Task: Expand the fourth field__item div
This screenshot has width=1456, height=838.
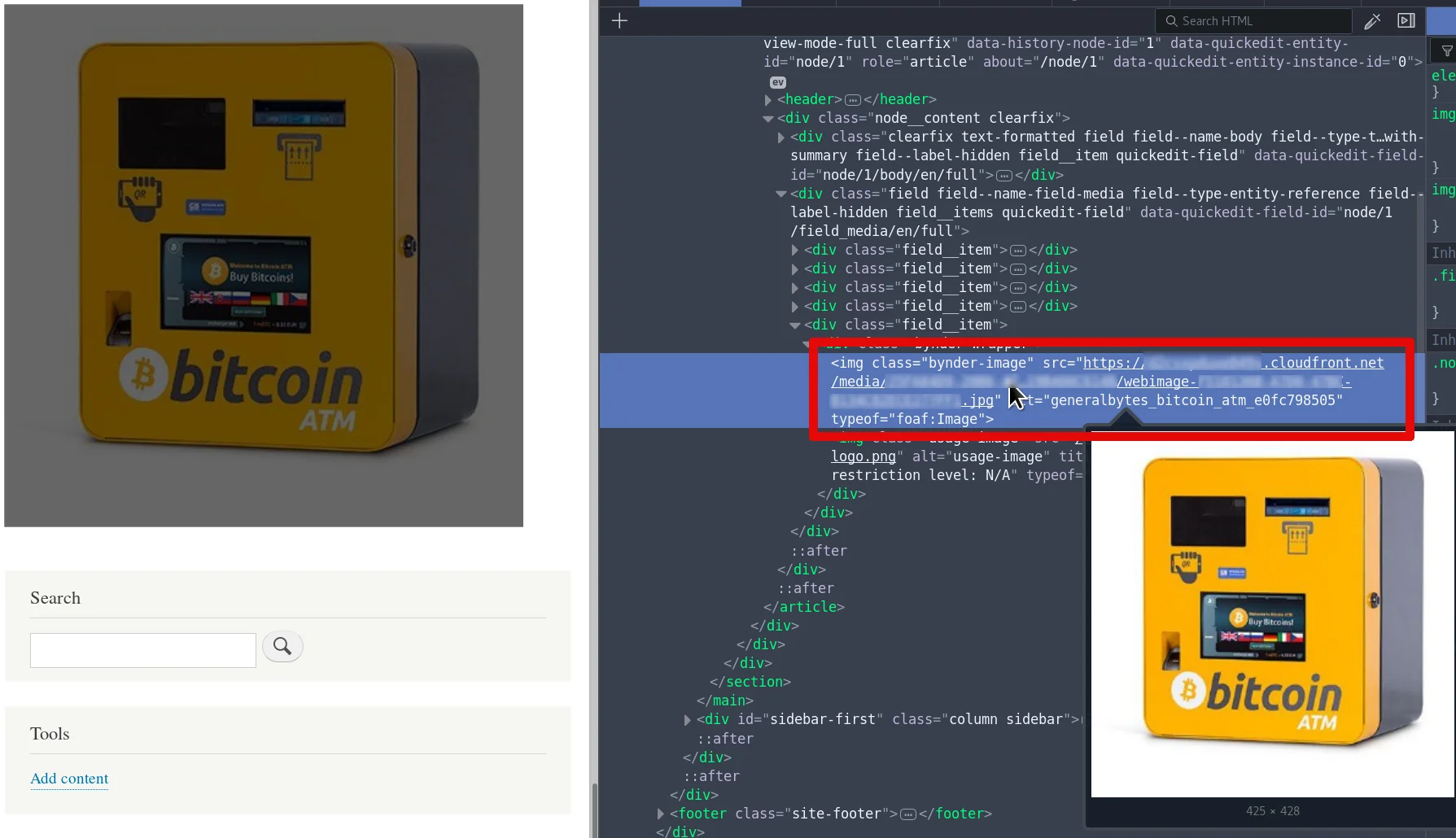Action: point(795,307)
